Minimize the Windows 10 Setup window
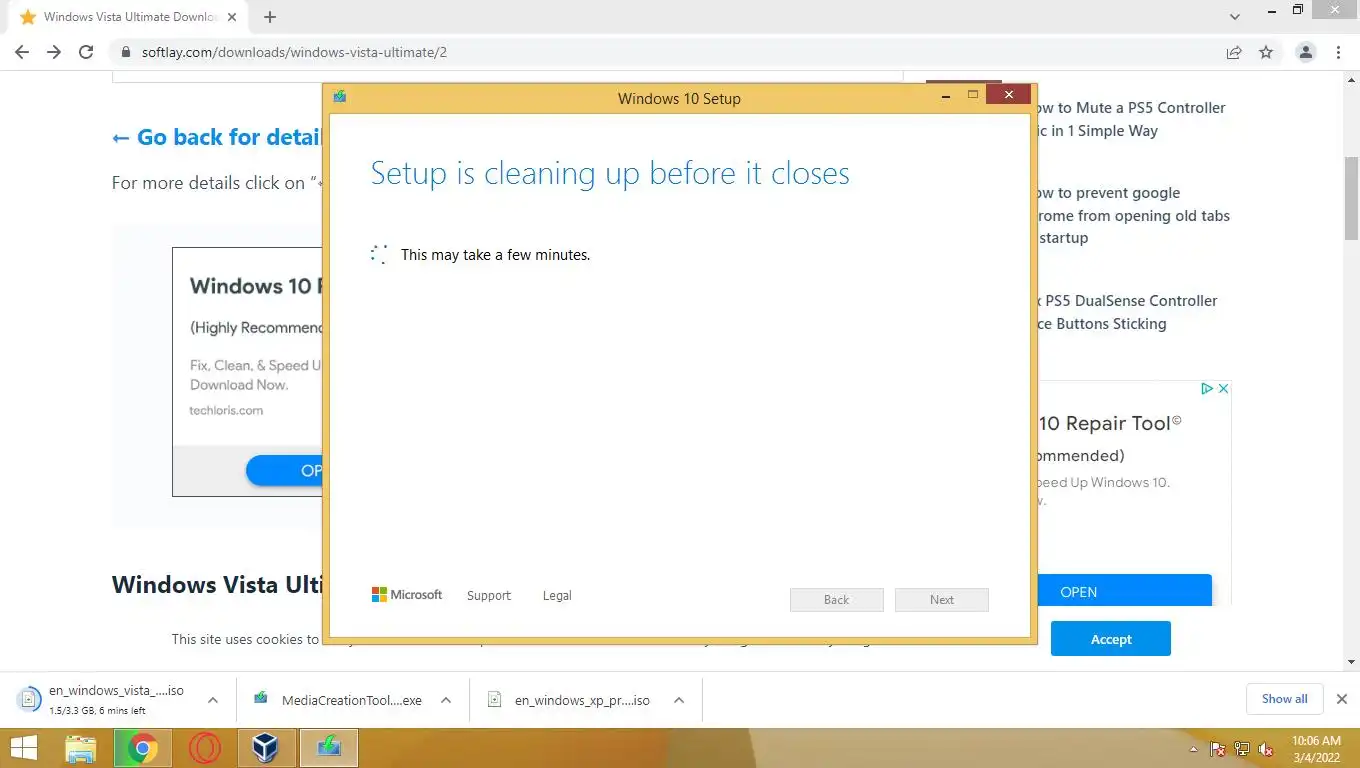 tap(945, 95)
